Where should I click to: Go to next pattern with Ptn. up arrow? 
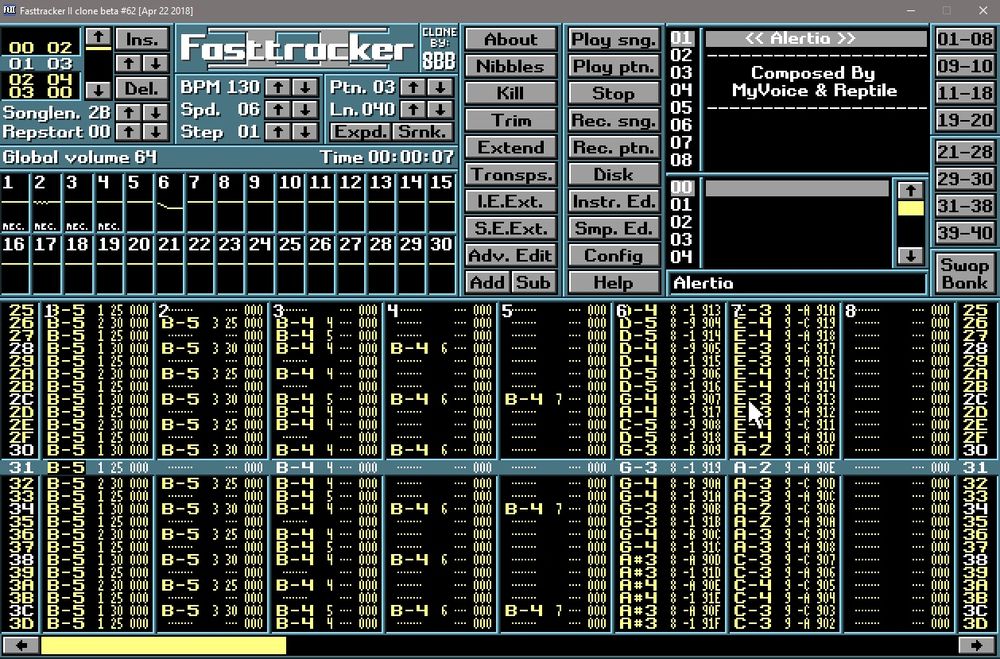413,87
